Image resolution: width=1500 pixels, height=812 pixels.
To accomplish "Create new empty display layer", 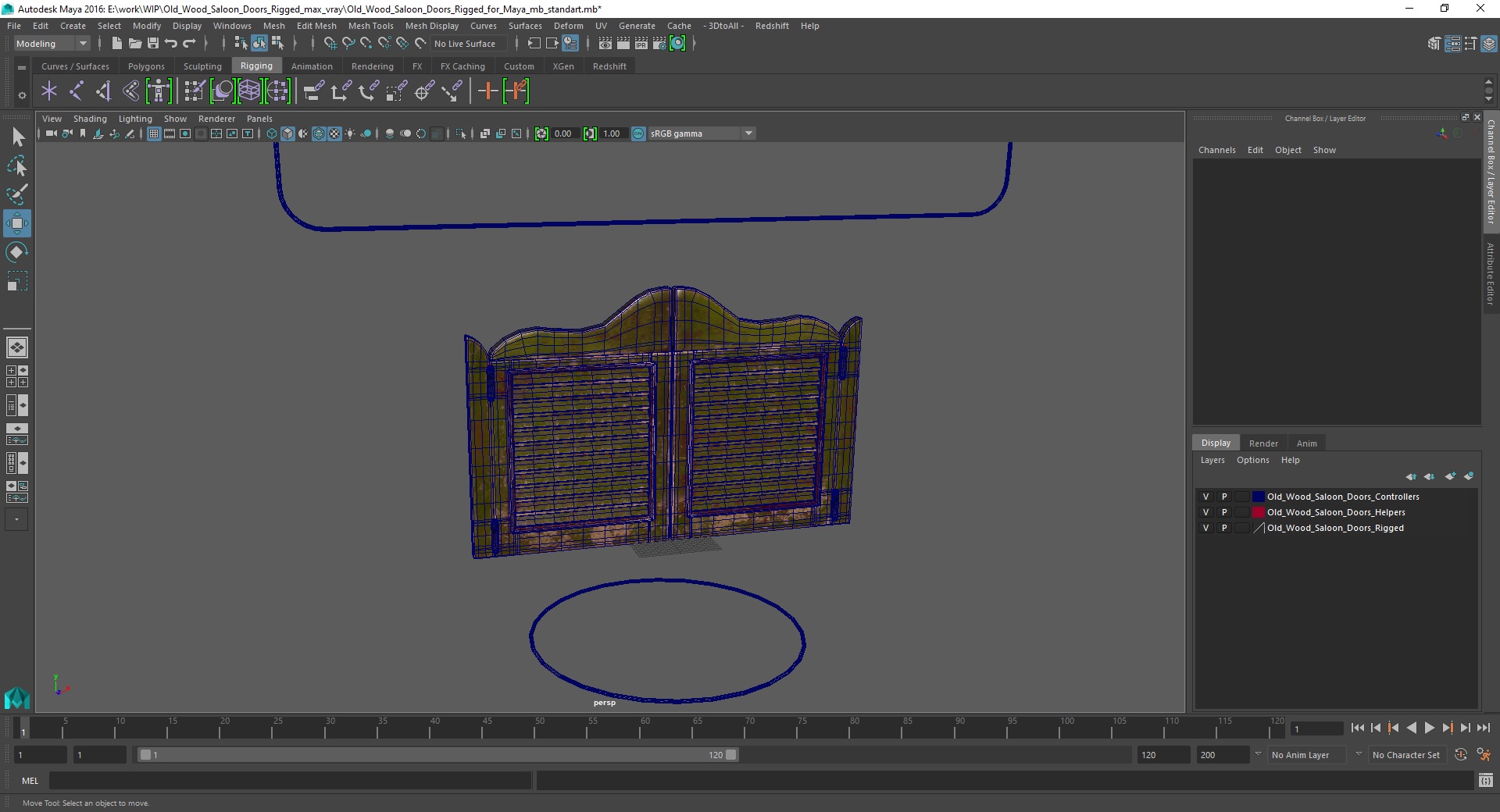I will [x=1450, y=476].
